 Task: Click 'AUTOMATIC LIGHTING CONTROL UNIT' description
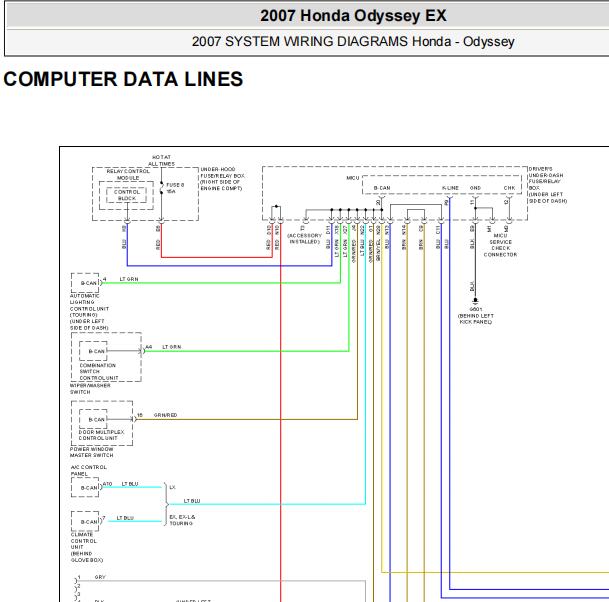(89, 312)
